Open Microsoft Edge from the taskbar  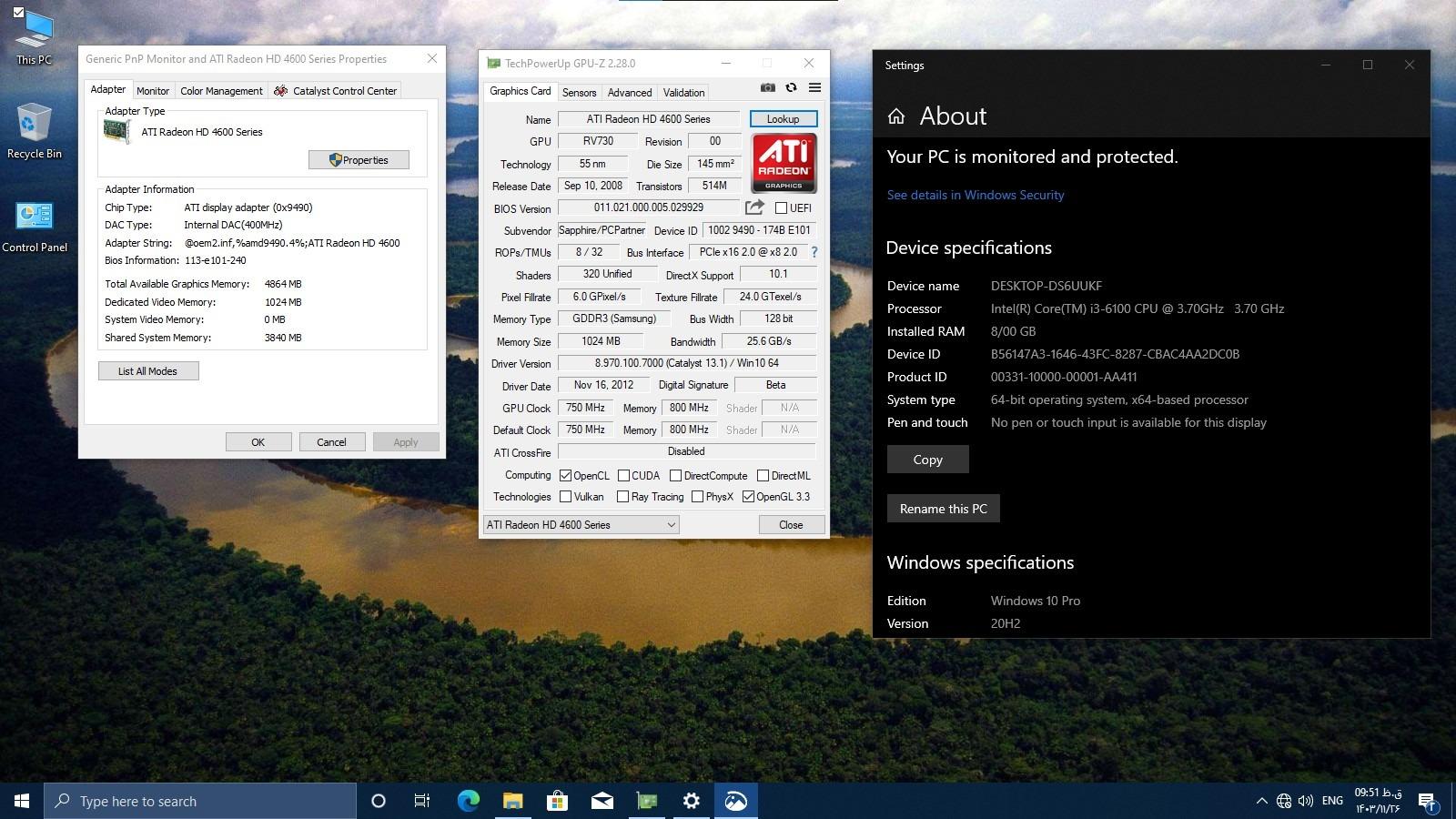click(468, 801)
